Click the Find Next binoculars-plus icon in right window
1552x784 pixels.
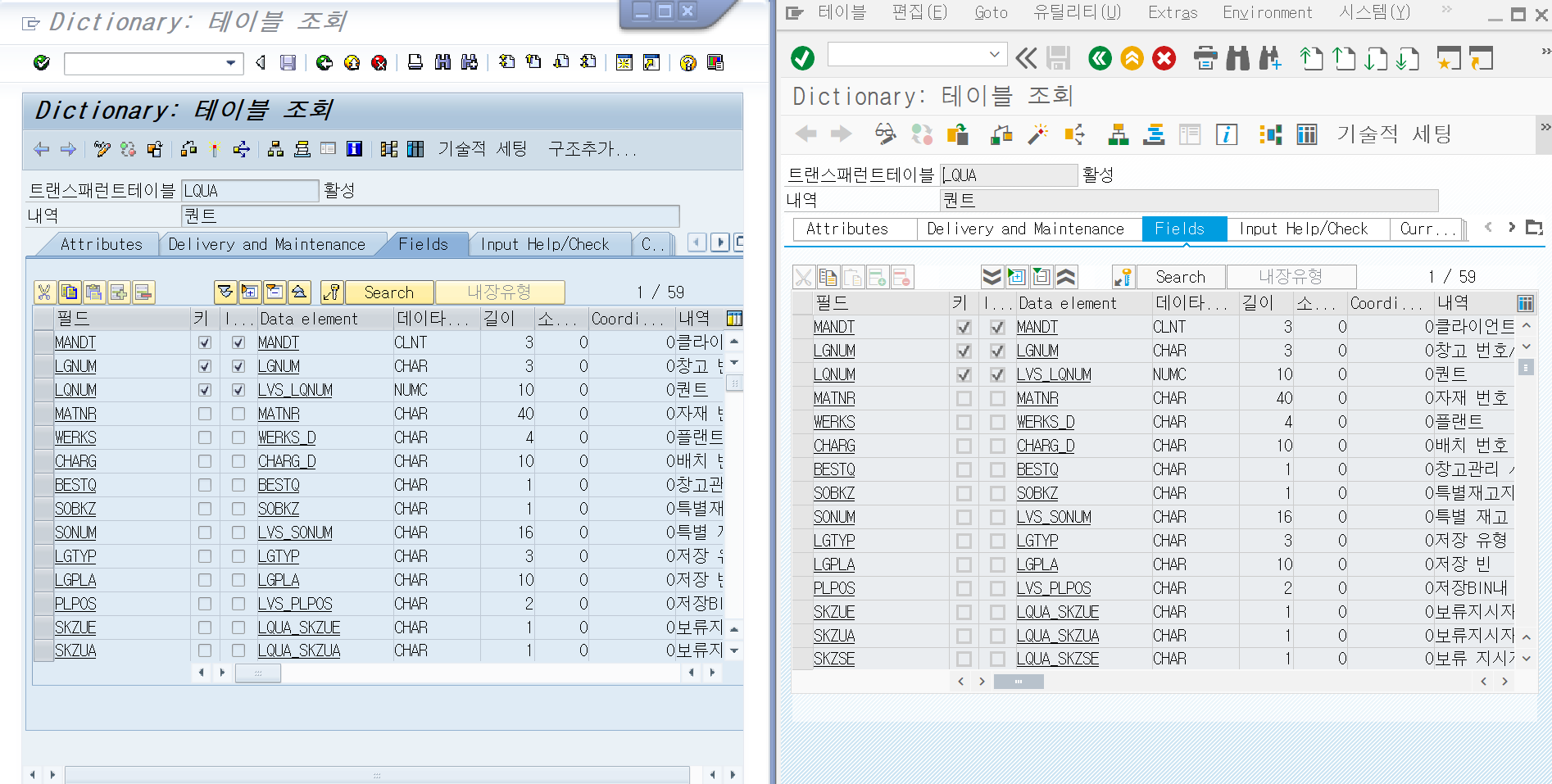[x=1269, y=58]
